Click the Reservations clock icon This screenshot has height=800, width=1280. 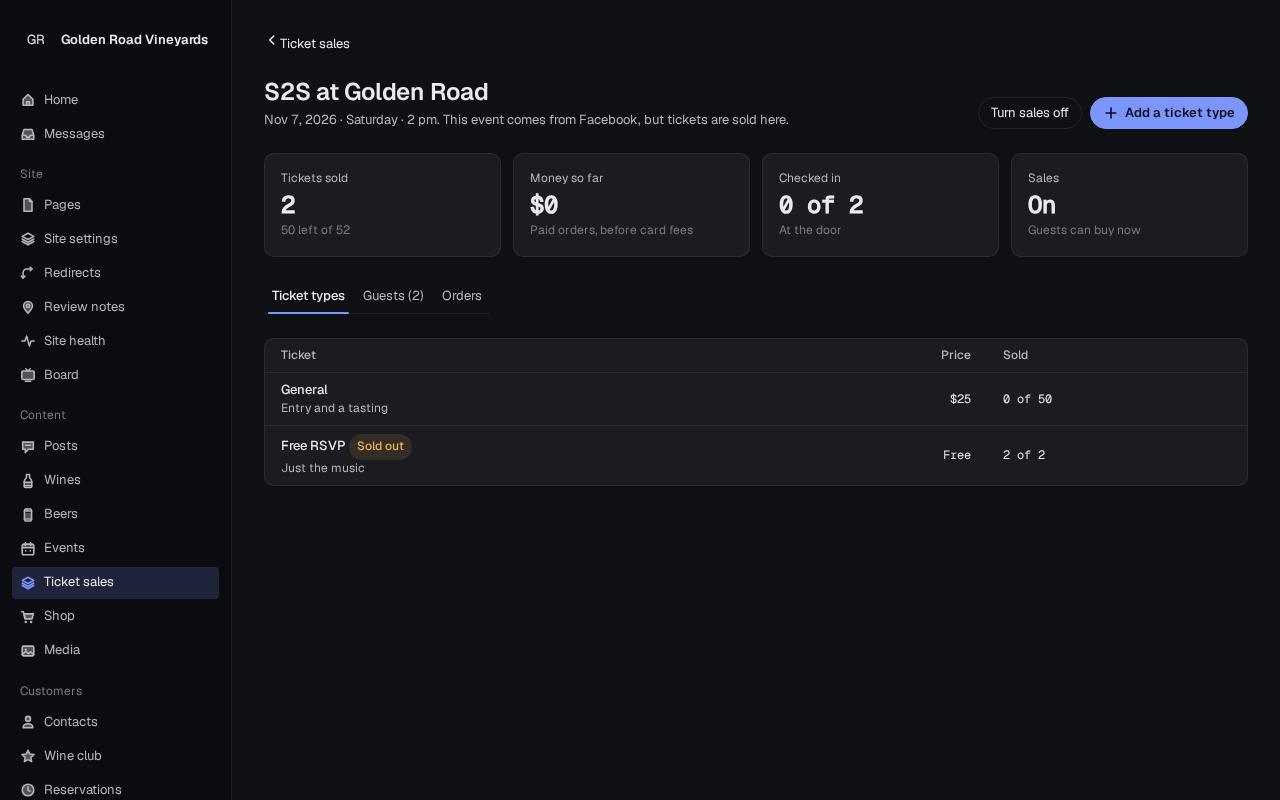click(x=28, y=790)
